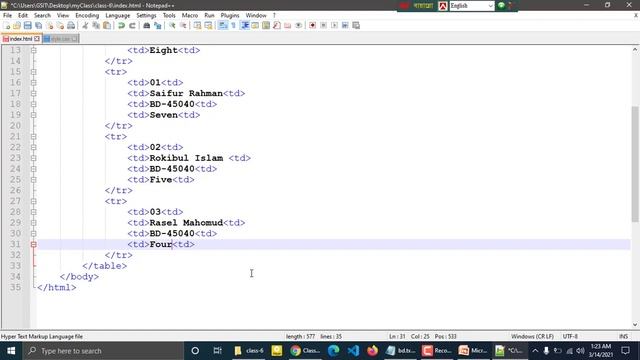Image resolution: width=640 pixels, height=360 pixels.
Task: Click the Run Macro Multiple Times icon
Action: tap(345, 25)
